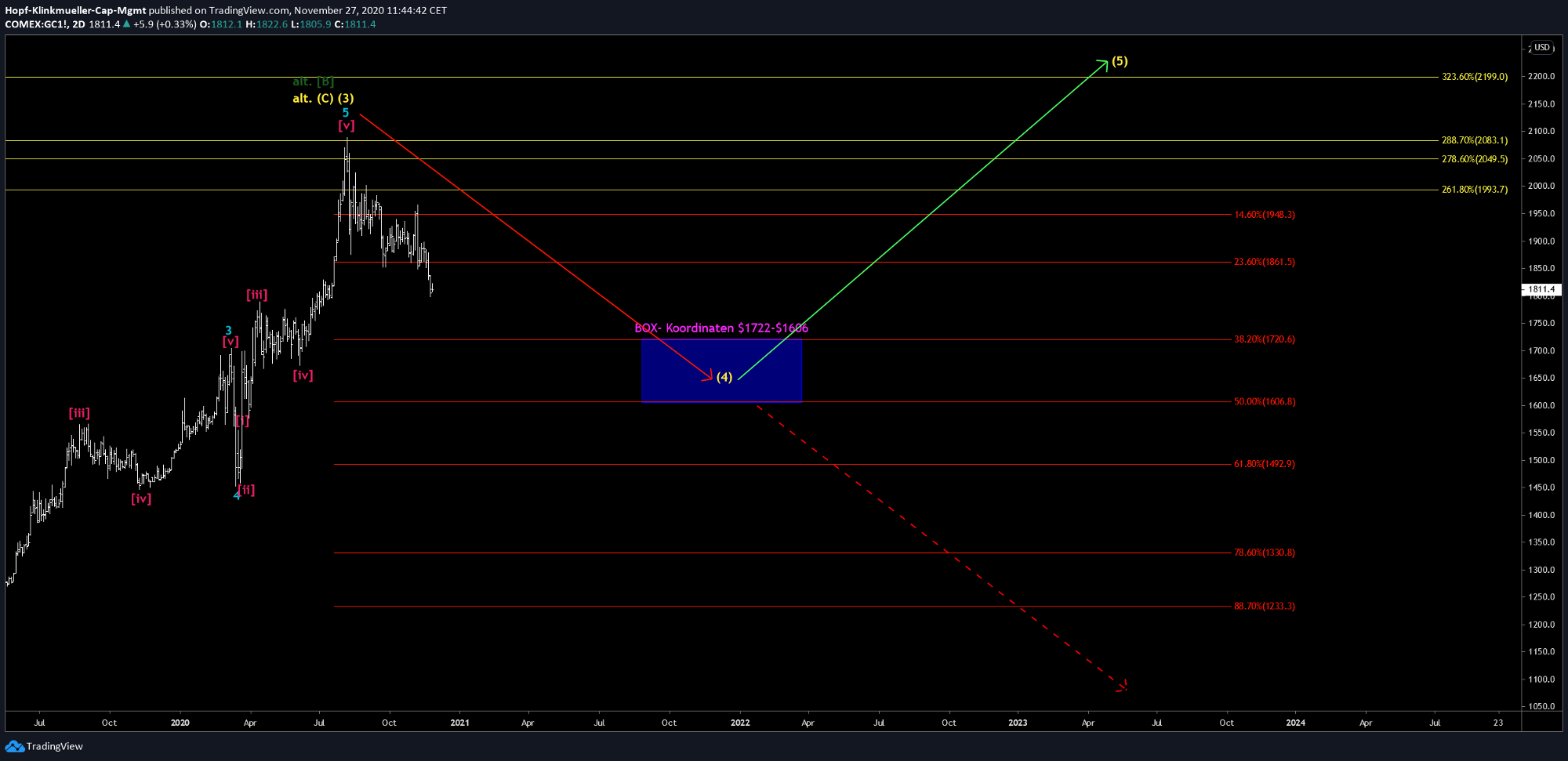The height and width of the screenshot is (761, 1568).
Task: Click the 323.60%(2199.0) Fibonacci label
Action: click(1474, 77)
